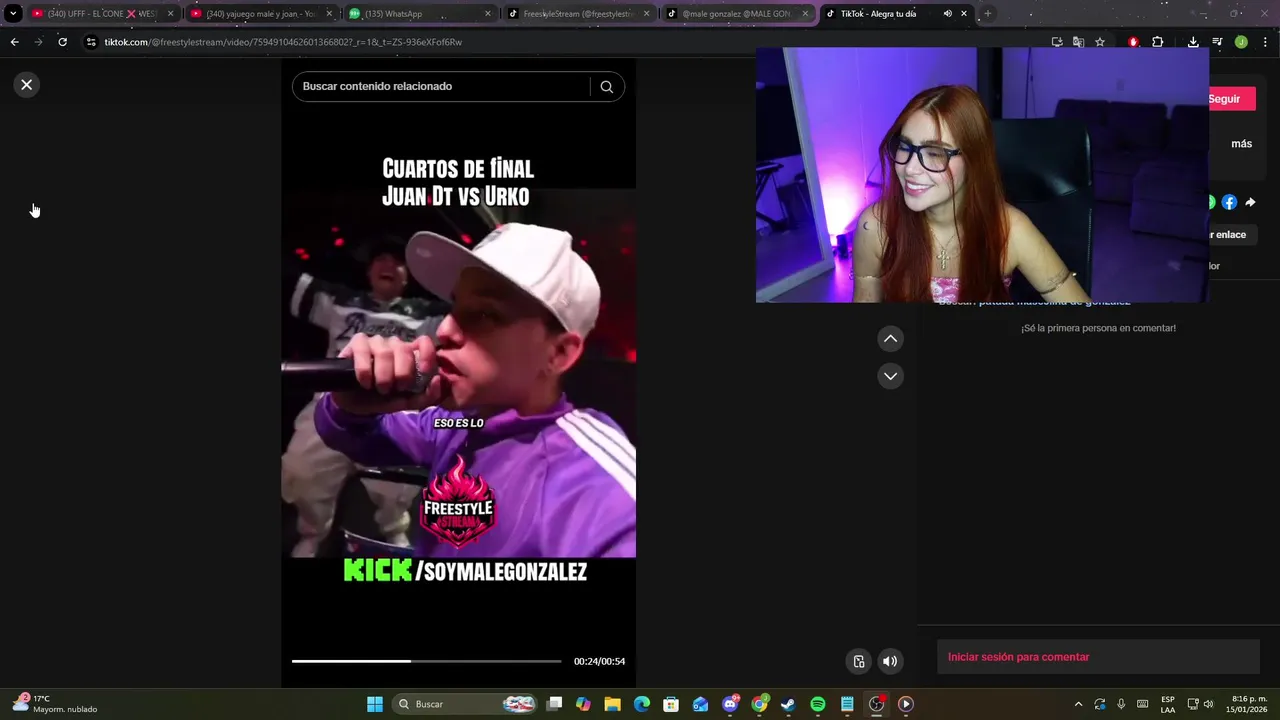Open Google Chrome taskbar icon
Image resolution: width=1280 pixels, height=720 pixels.
pos(760,704)
